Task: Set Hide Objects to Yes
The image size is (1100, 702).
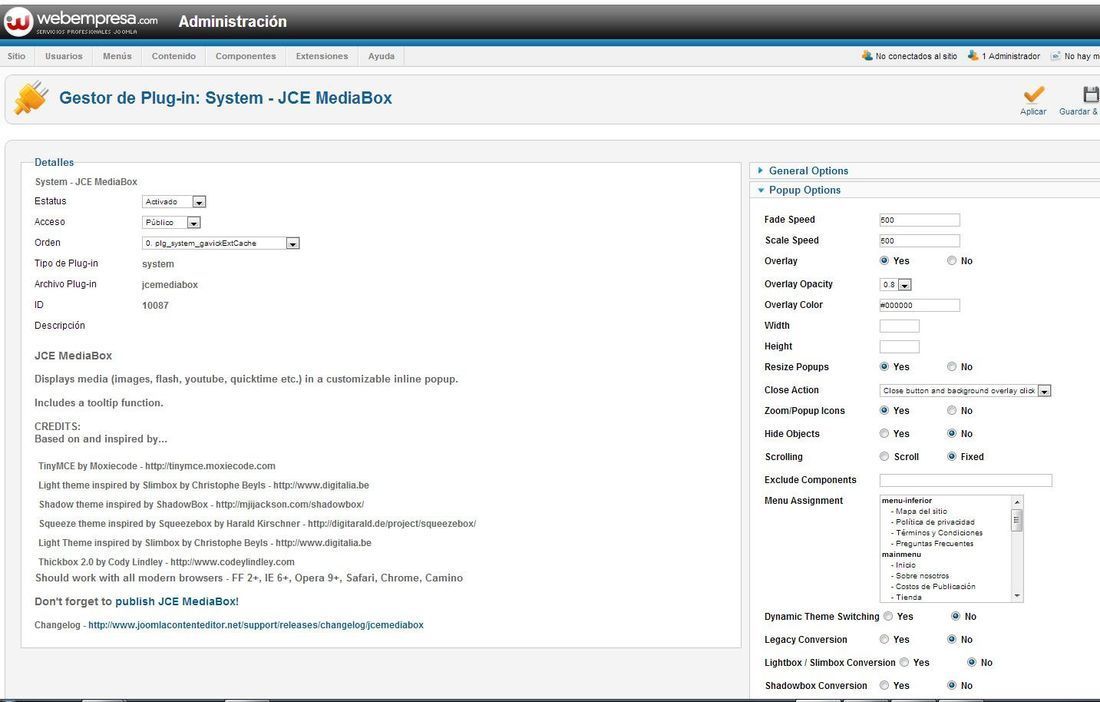Action: 884,433
